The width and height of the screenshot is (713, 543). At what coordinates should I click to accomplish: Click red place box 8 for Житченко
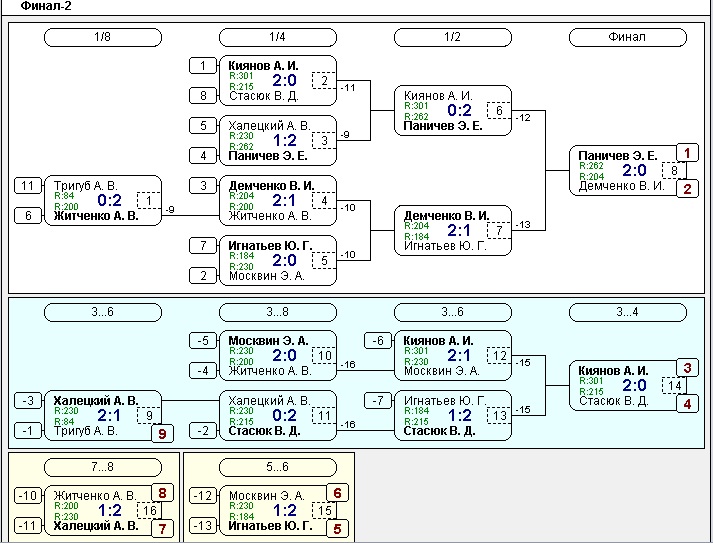pyautogui.click(x=162, y=493)
